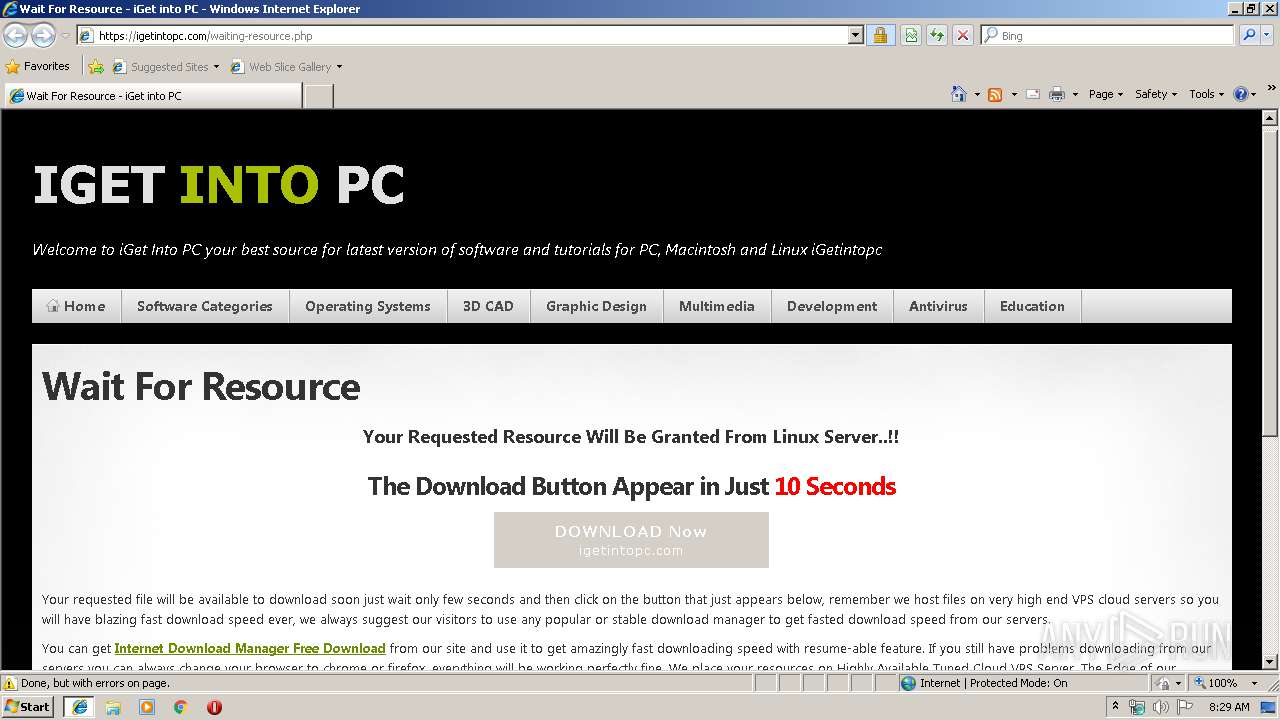Image resolution: width=1280 pixels, height=720 pixels.
Task: Click the orange RSS feeds icon
Action: [x=995, y=94]
